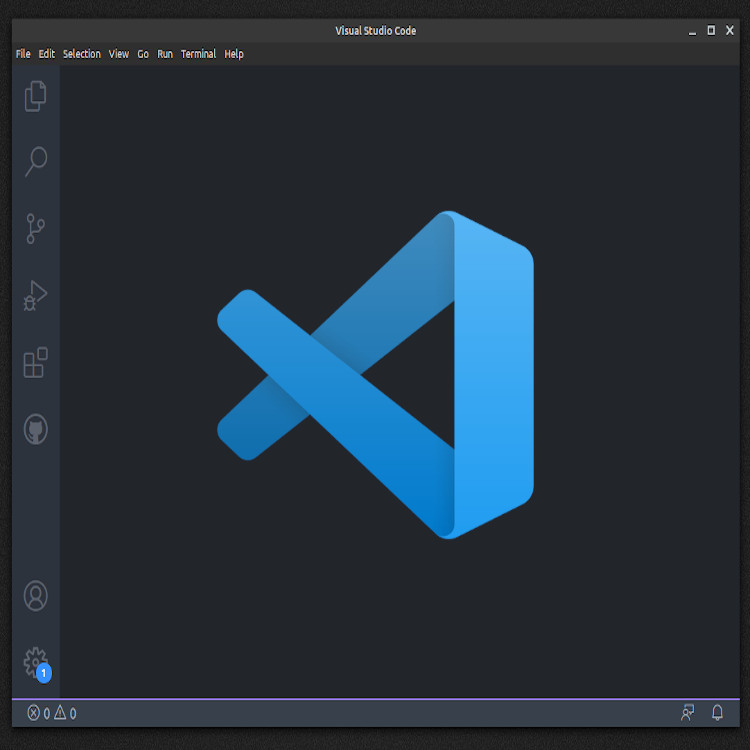The height and width of the screenshot is (750, 750).
Task: Open the Run and Debug view
Action: (36, 296)
